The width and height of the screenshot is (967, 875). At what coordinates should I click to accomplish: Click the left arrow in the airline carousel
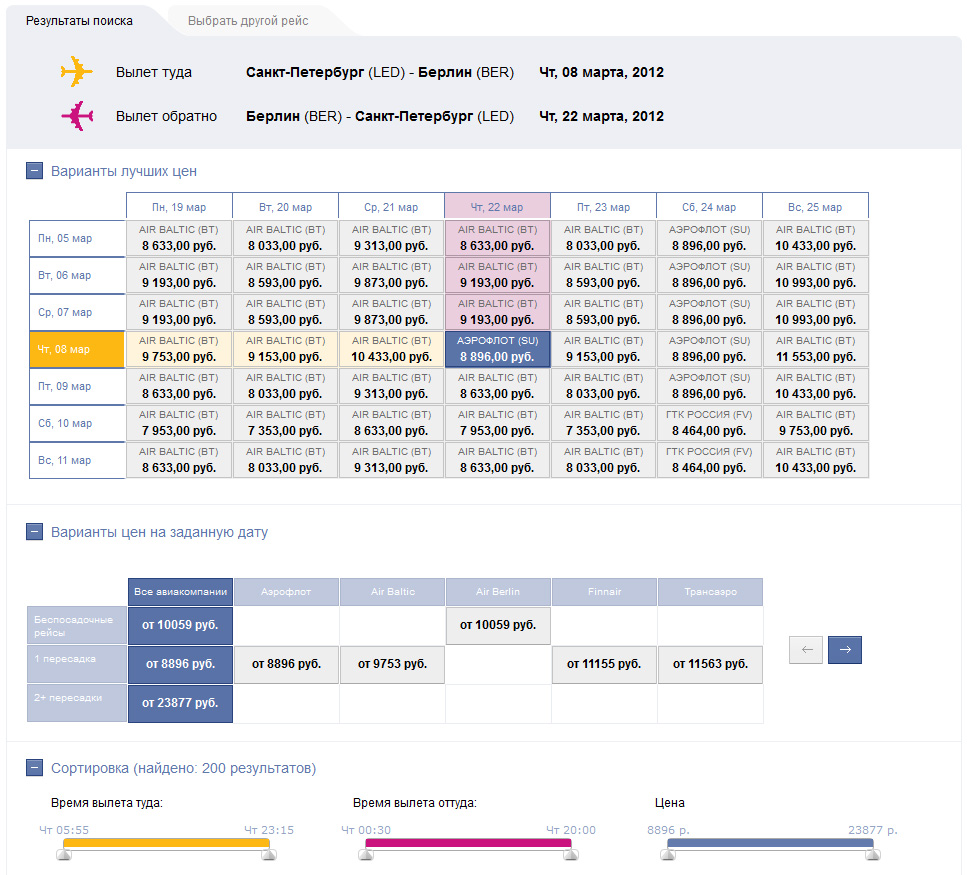(x=806, y=650)
